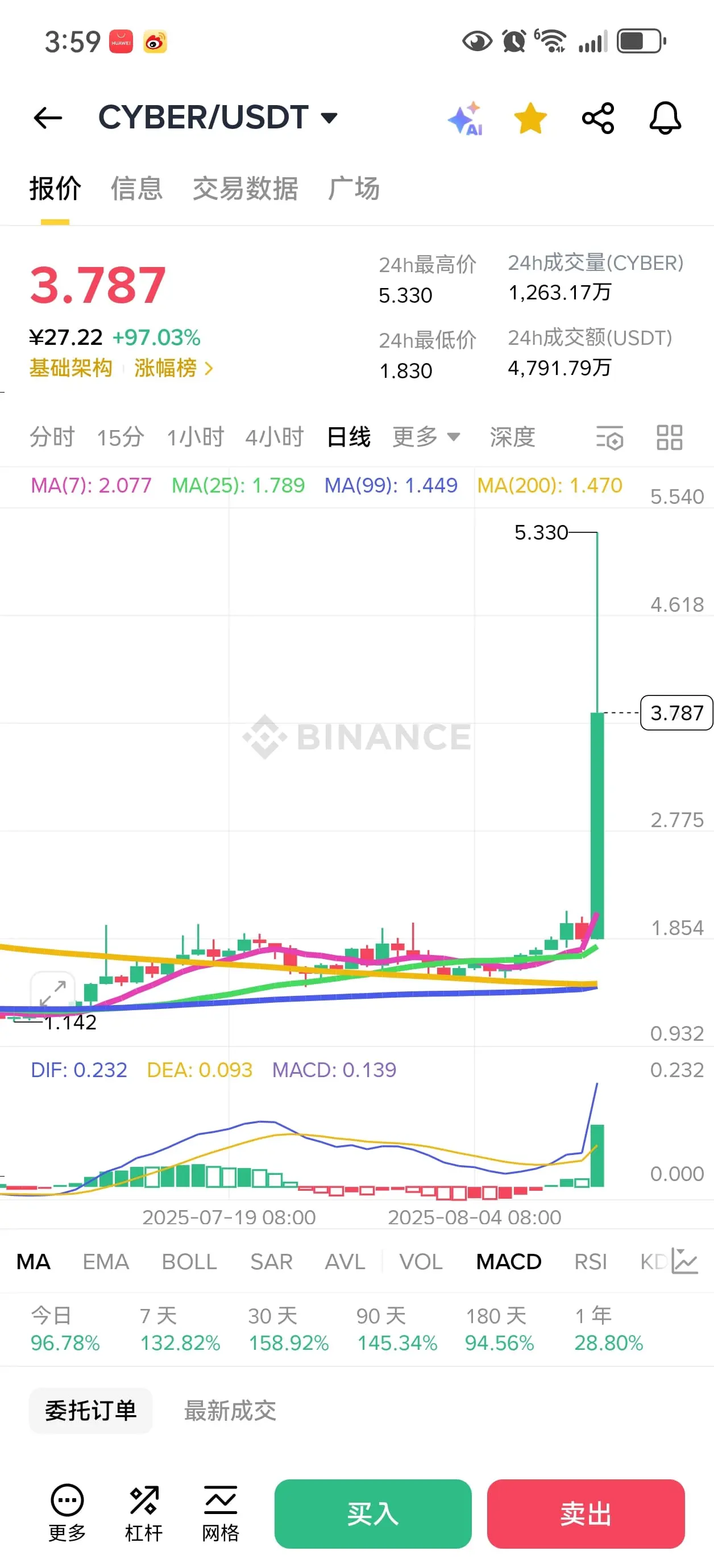Tap the red 卖出 sell button
The image size is (714, 1568).
[x=586, y=1513]
